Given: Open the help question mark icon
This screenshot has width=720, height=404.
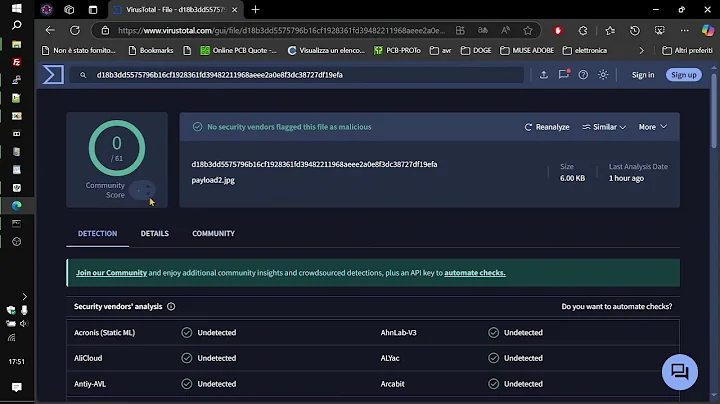Looking at the screenshot, I should coord(583,75).
